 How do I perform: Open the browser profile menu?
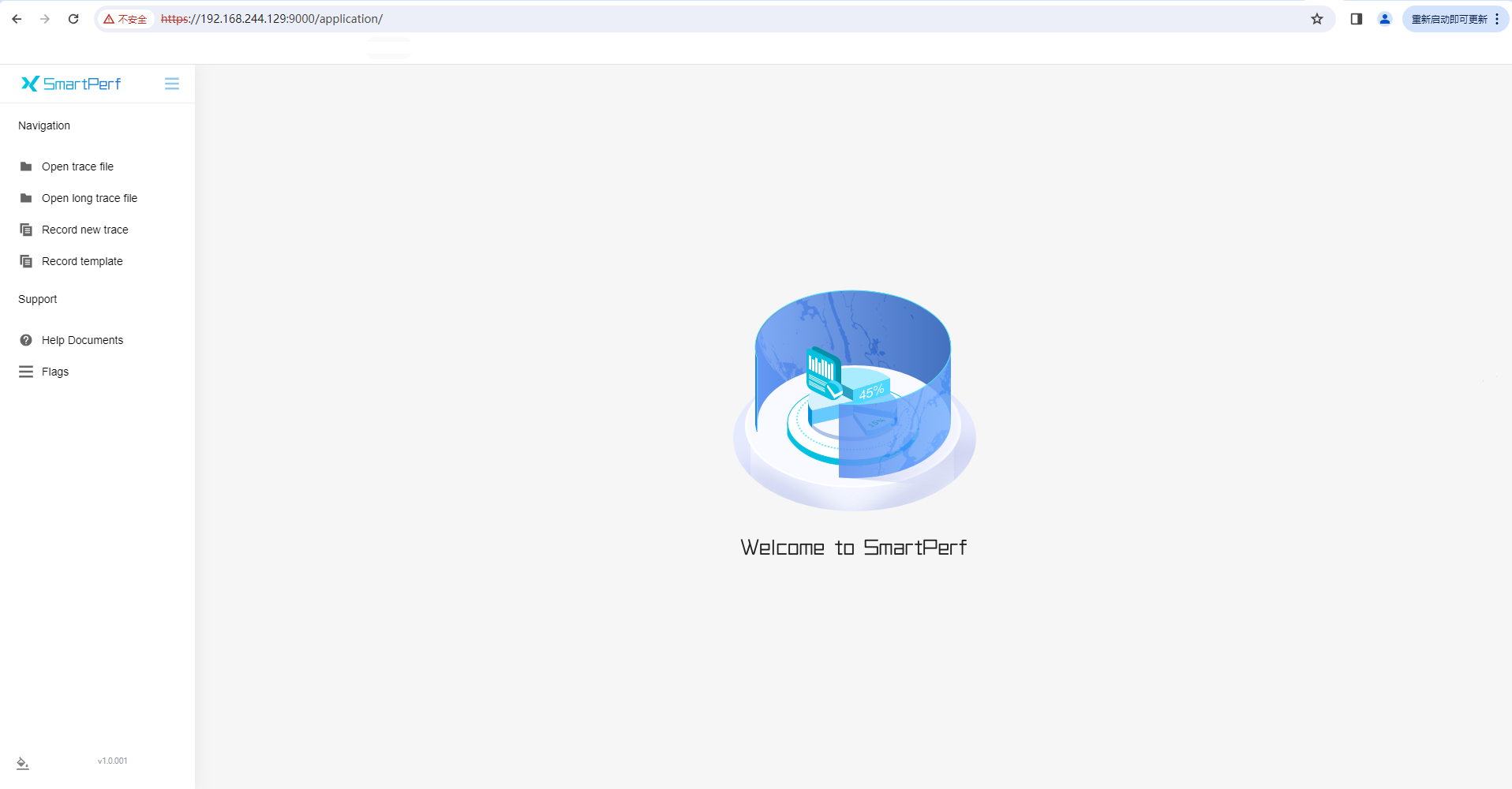1384,18
